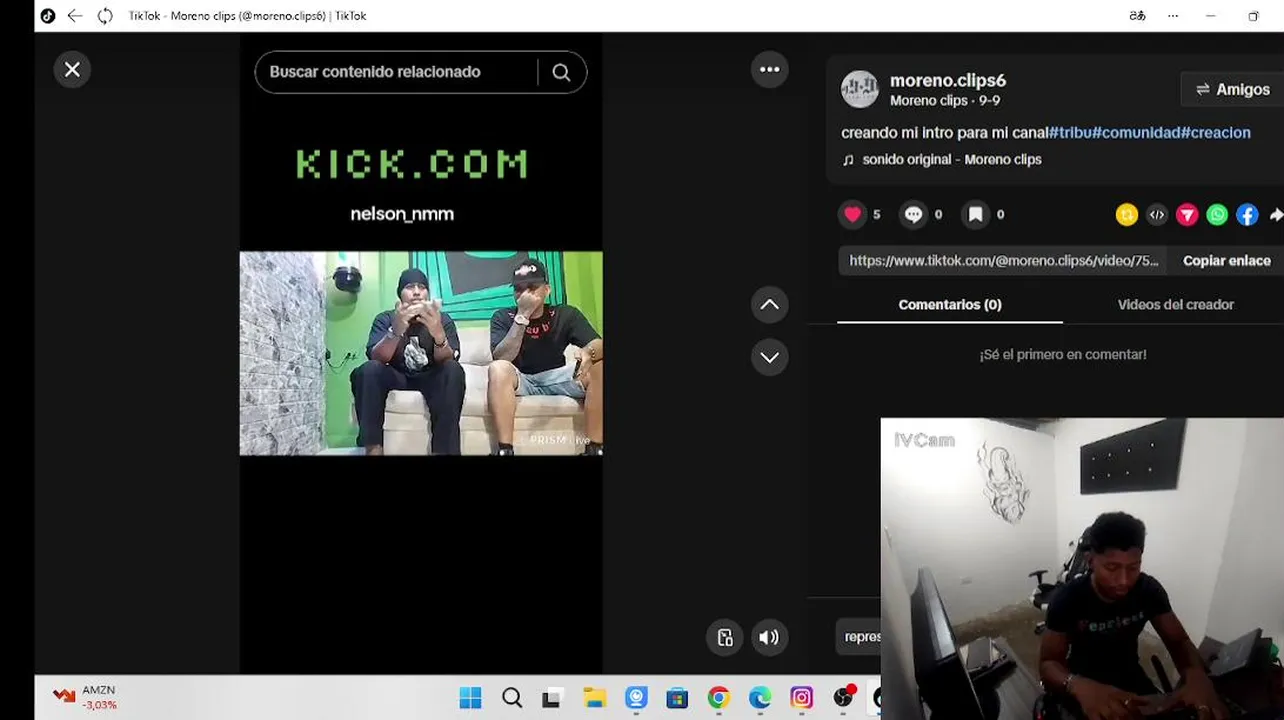Click the search magnifier icon in related-content bar
1284x720 pixels.
click(561, 72)
